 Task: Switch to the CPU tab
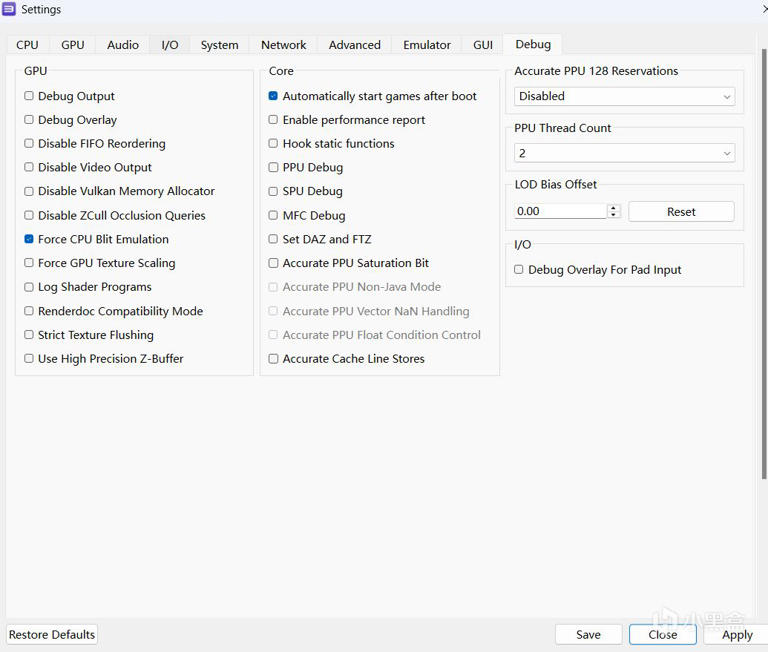[27, 45]
